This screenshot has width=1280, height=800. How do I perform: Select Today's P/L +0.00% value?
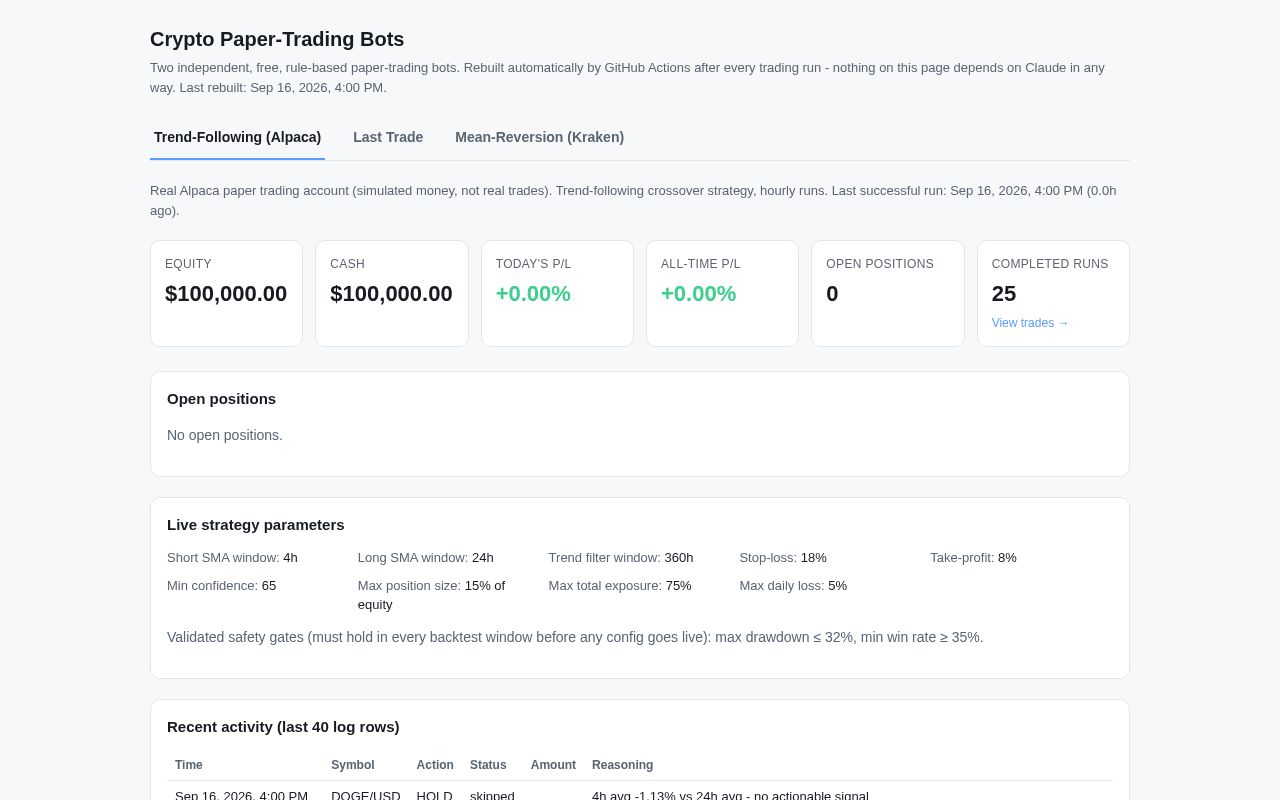click(x=533, y=294)
